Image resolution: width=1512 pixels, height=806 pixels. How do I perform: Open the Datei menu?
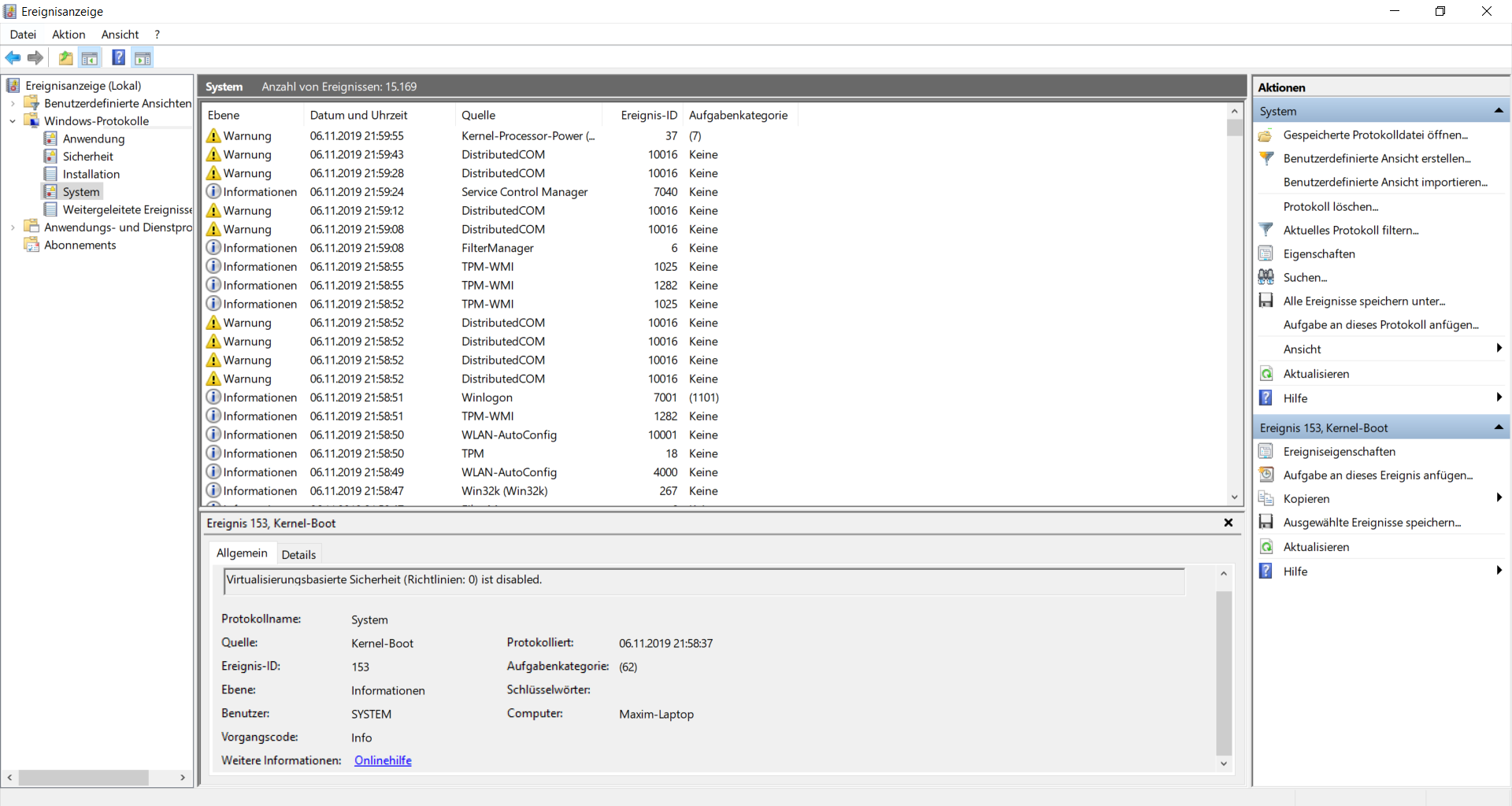[23, 35]
